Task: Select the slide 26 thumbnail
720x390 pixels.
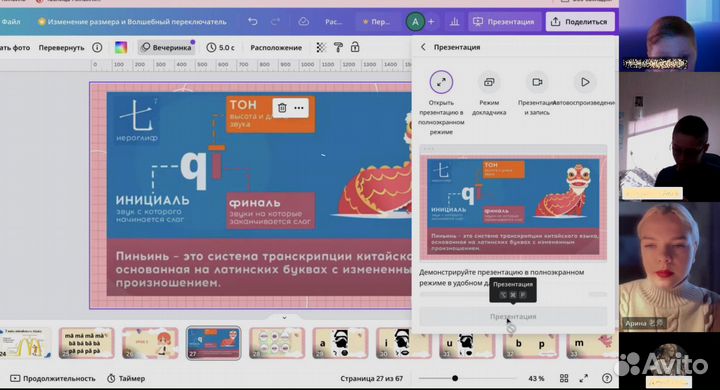Action: point(150,343)
